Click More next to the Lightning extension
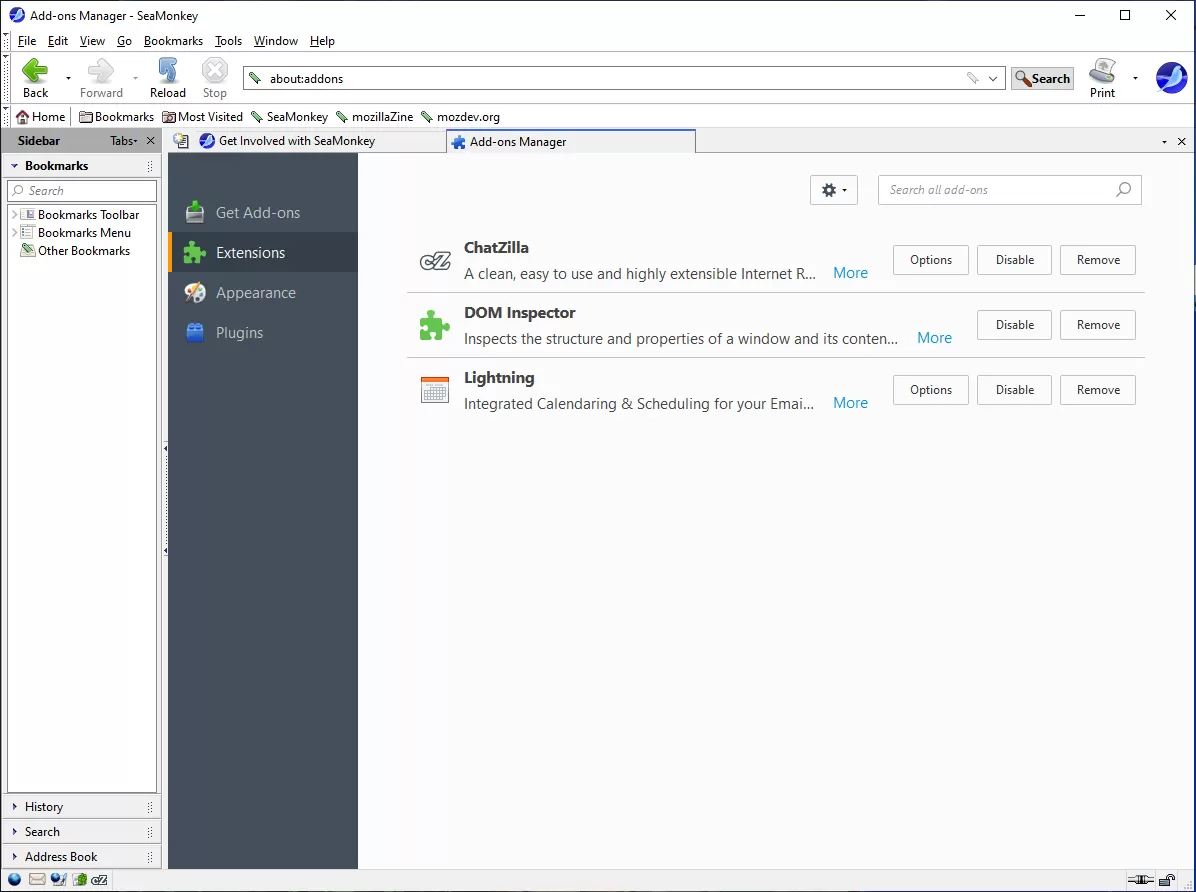The height and width of the screenshot is (892, 1196). tap(849, 402)
